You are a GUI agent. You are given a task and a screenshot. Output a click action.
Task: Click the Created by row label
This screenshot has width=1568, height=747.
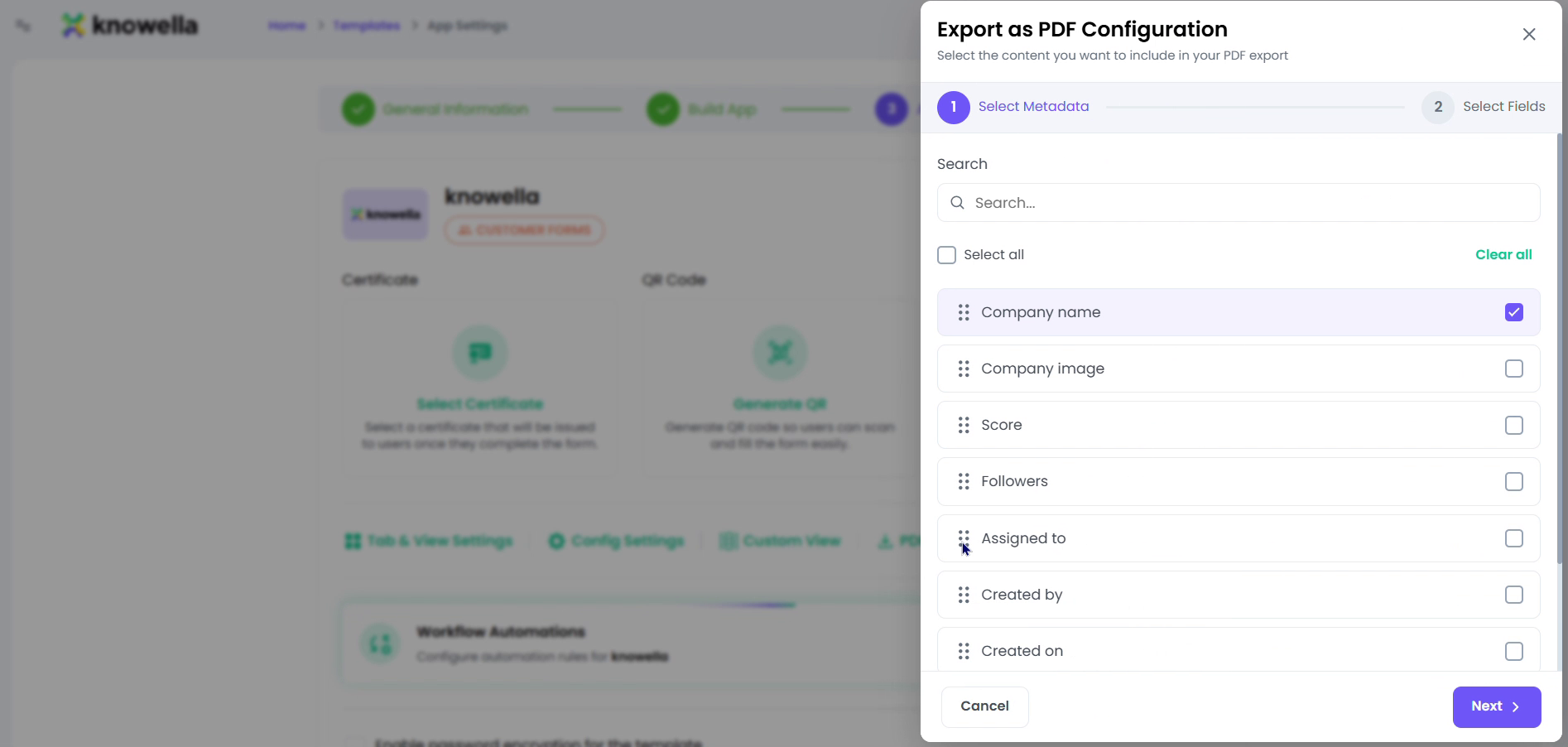point(1022,595)
